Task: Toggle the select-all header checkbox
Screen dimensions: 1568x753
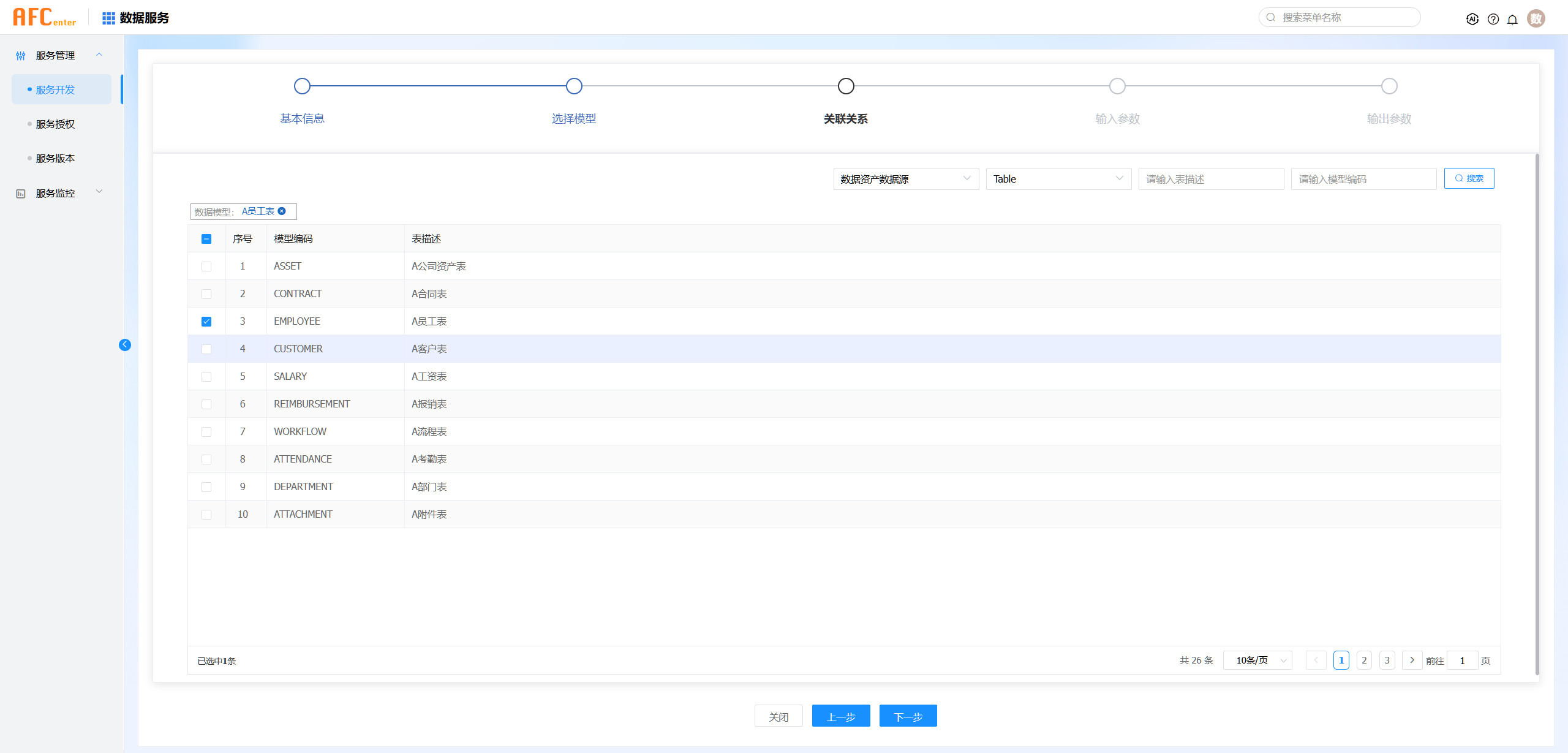Action: tap(206, 239)
